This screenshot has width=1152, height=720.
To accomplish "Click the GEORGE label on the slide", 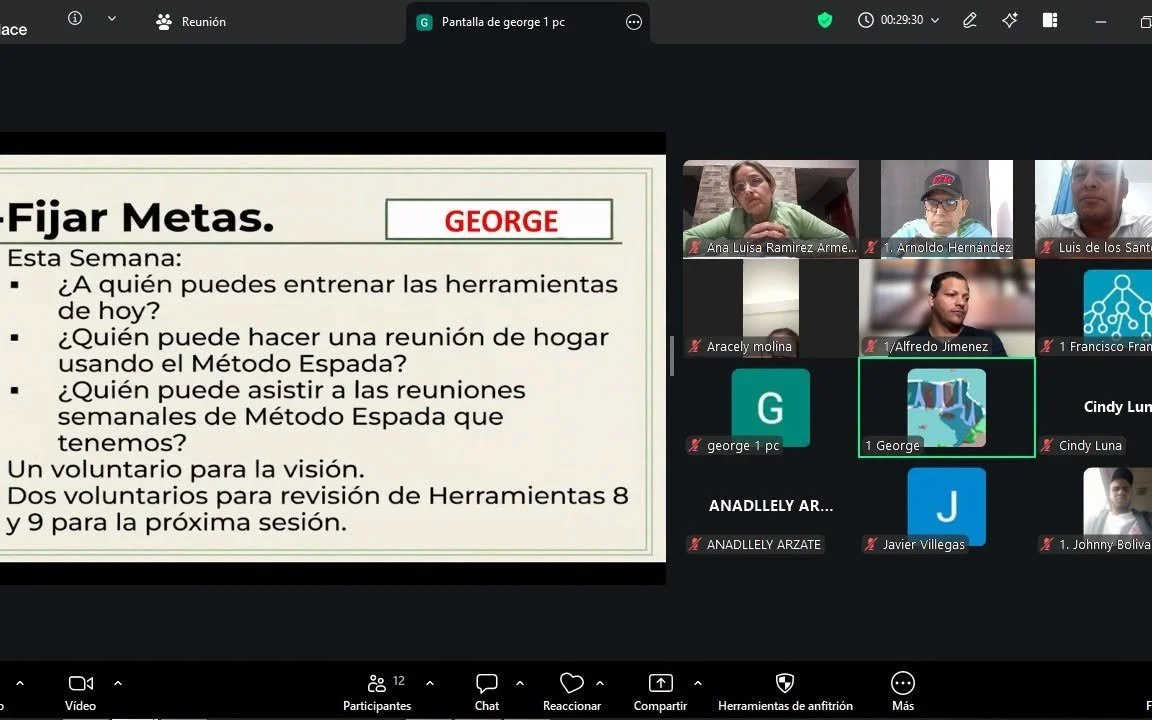I will point(500,220).
